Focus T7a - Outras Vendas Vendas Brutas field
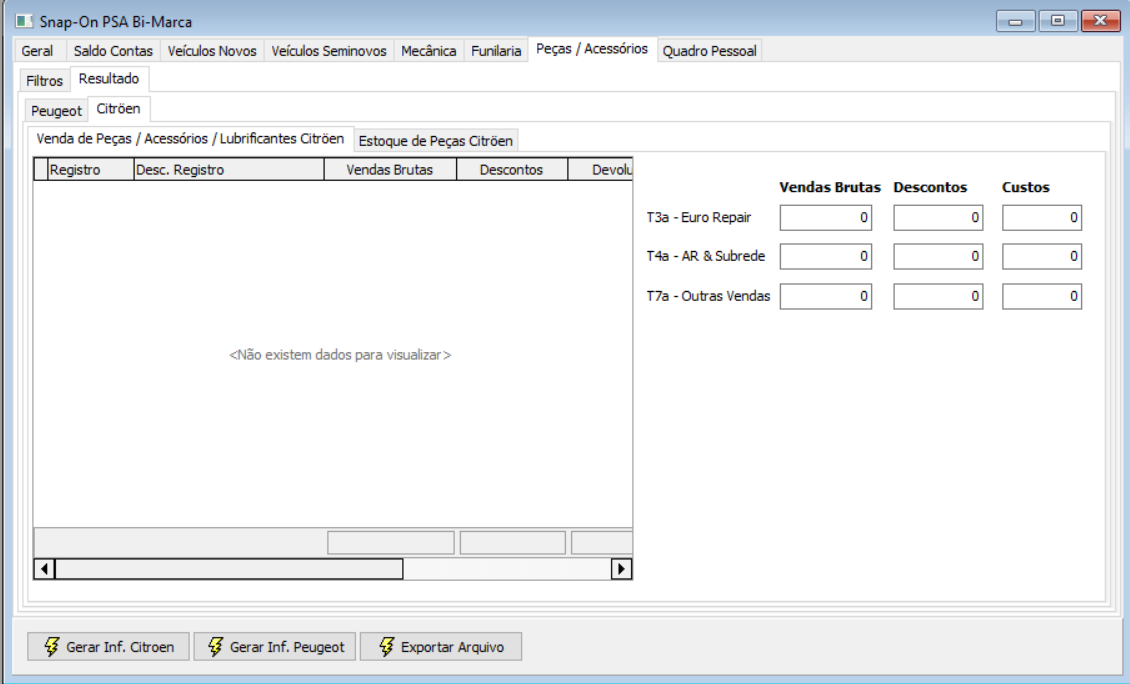 (x=826, y=296)
